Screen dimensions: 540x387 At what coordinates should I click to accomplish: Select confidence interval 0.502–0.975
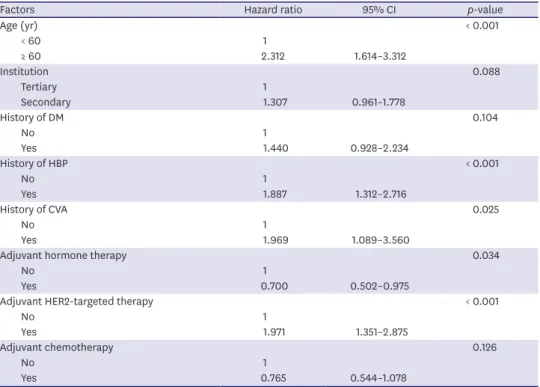coord(380,286)
